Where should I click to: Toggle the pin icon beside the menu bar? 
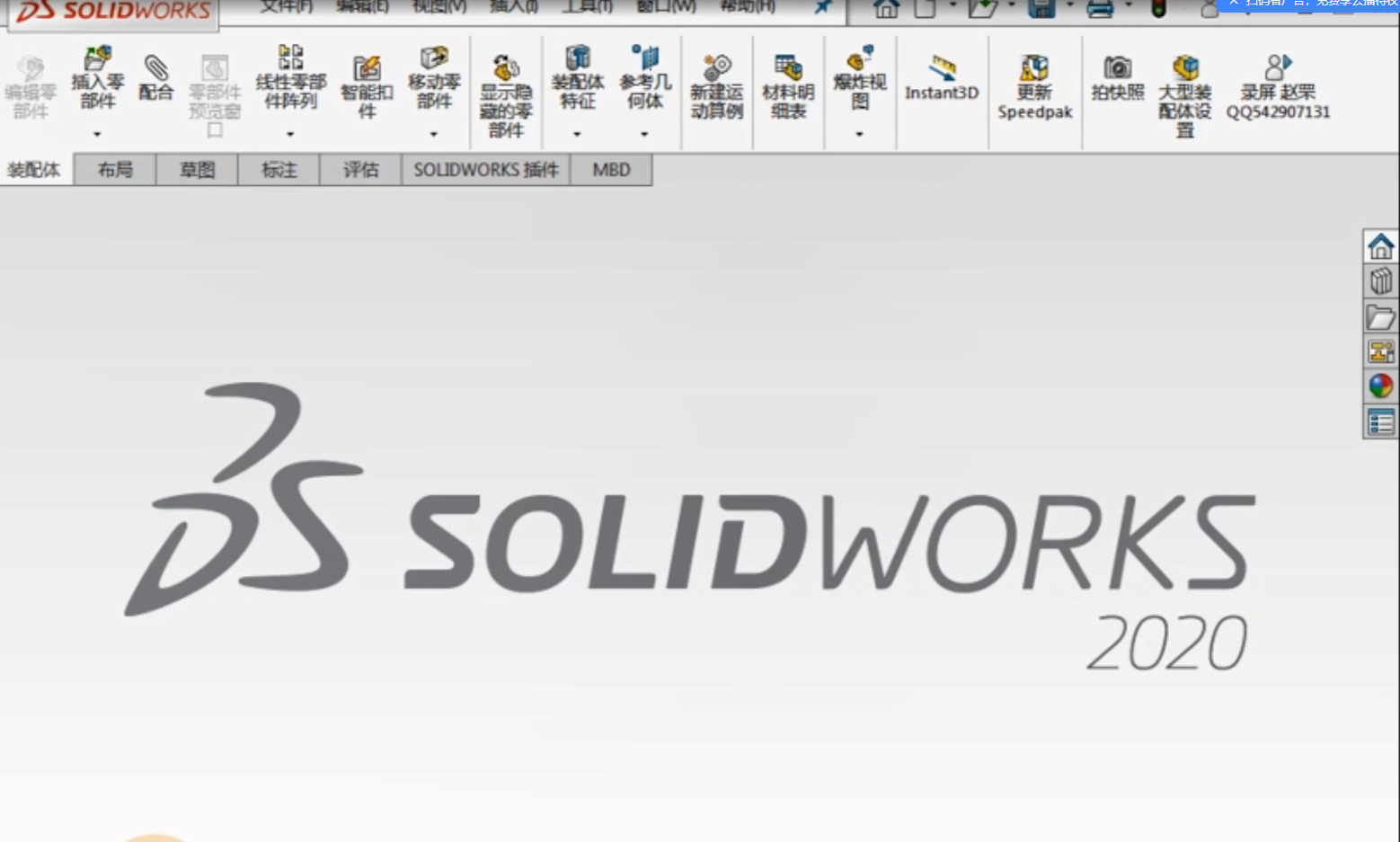point(822,7)
